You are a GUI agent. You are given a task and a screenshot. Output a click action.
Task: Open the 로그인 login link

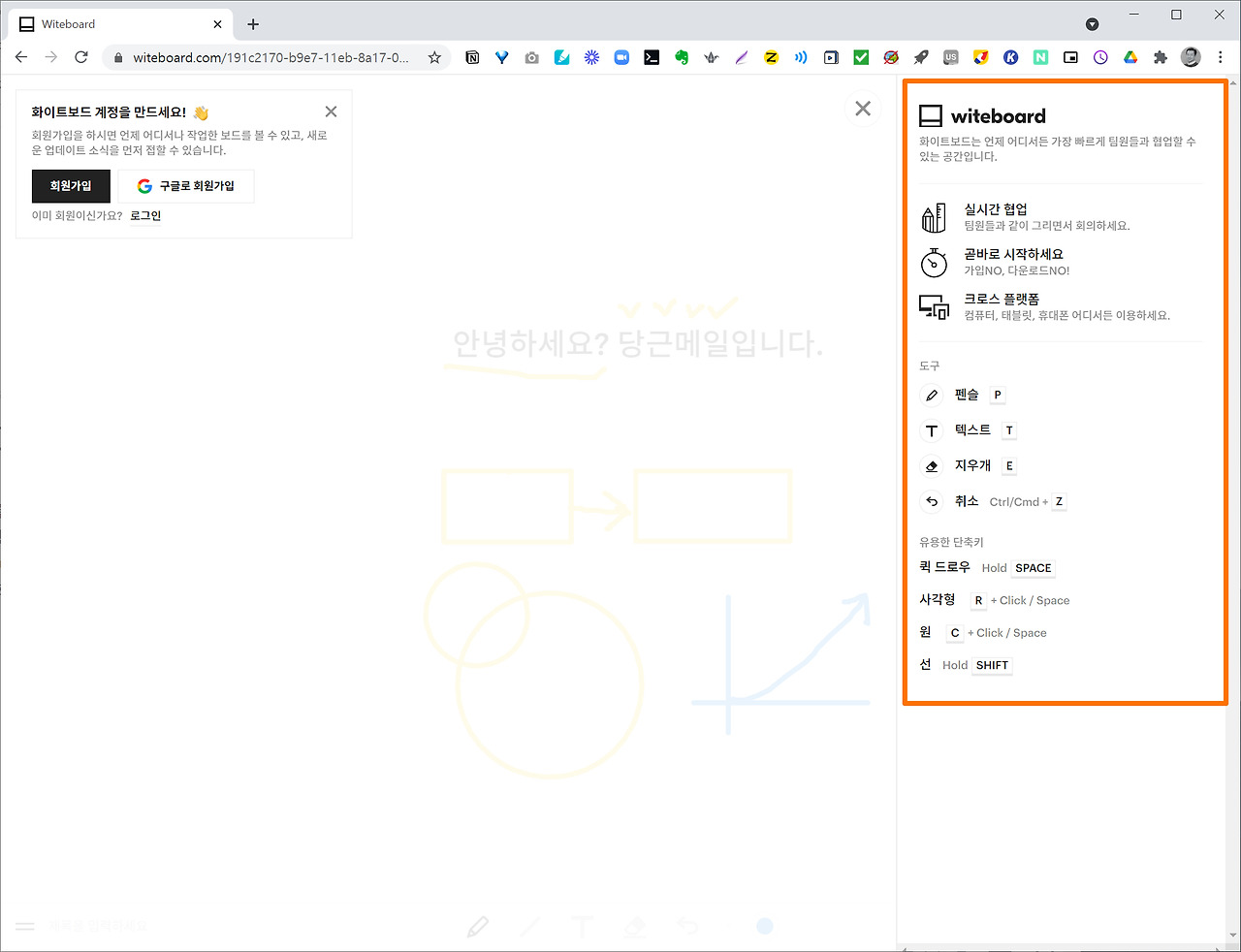tap(144, 215)
